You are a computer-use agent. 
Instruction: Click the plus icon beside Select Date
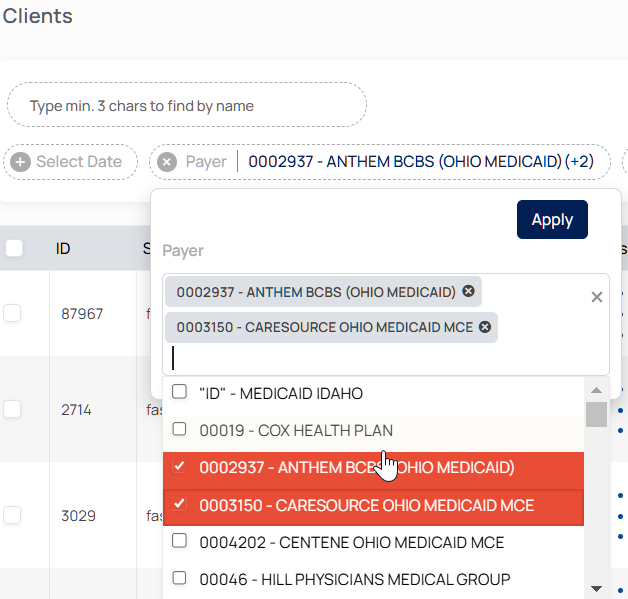(x=21, y=162)
